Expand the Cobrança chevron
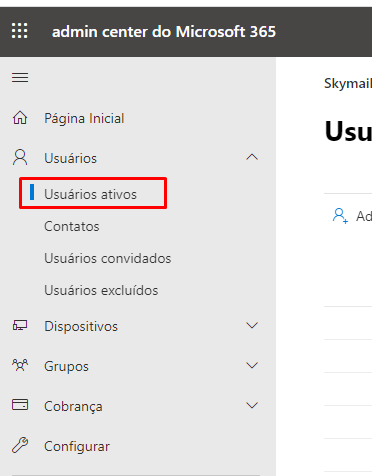 point(252,405)
